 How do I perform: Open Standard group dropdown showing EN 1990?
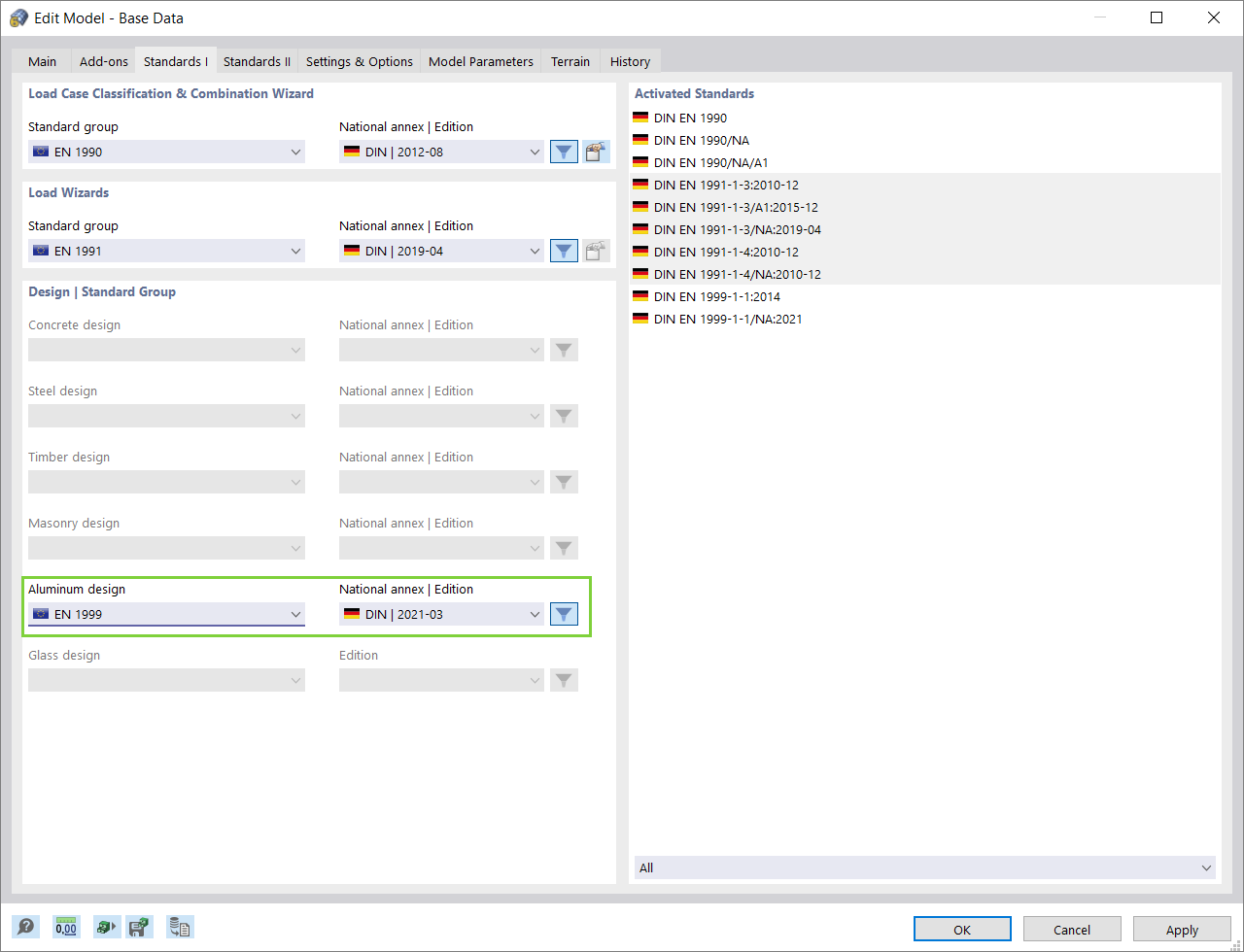click(166, 152)
